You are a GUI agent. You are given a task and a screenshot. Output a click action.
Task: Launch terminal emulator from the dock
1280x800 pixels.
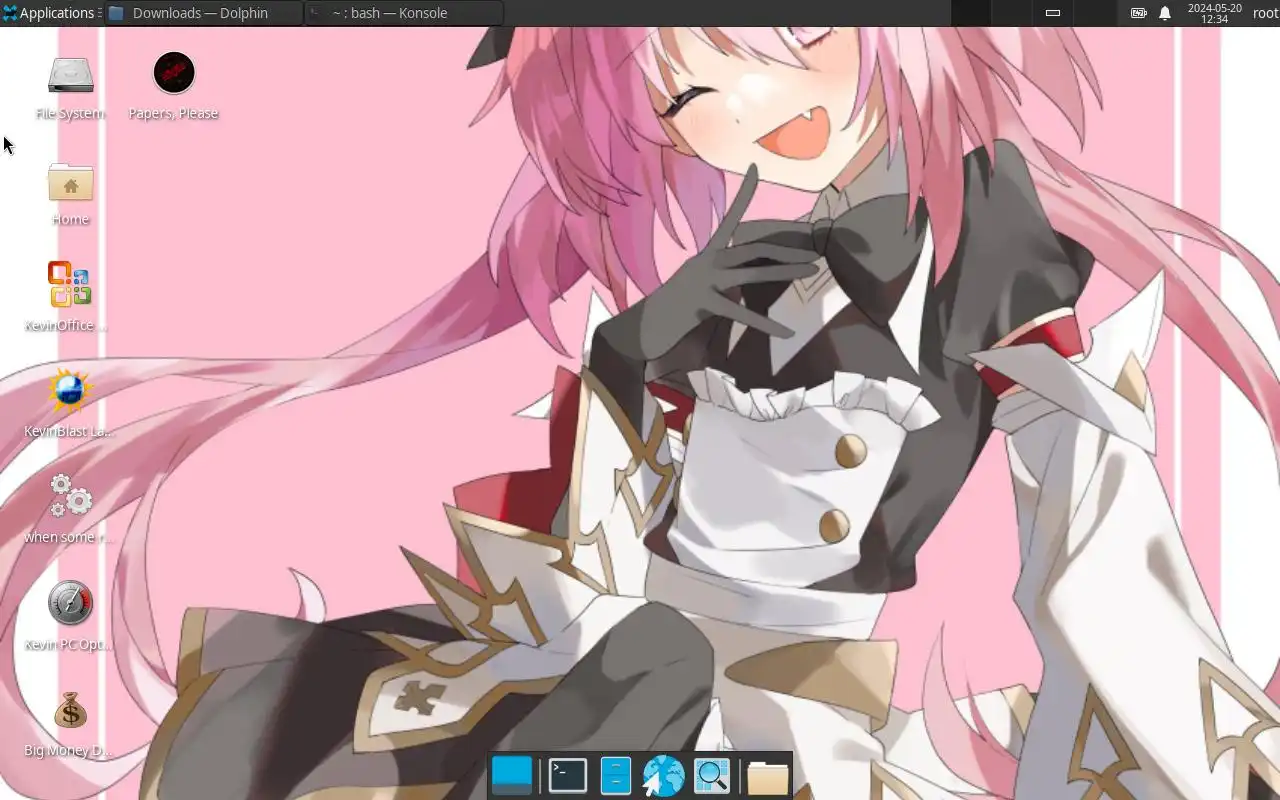(568, 776)
